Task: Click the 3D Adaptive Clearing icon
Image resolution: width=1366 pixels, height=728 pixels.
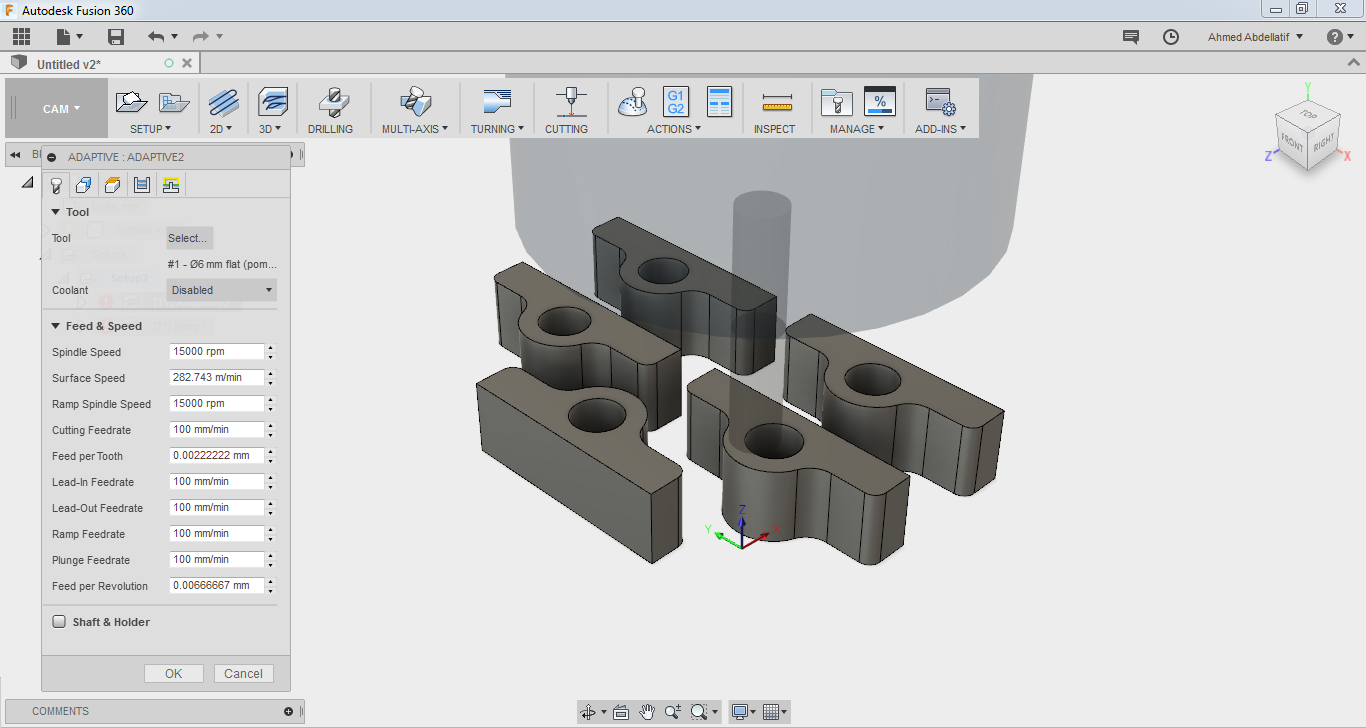Action: [273, 101]
